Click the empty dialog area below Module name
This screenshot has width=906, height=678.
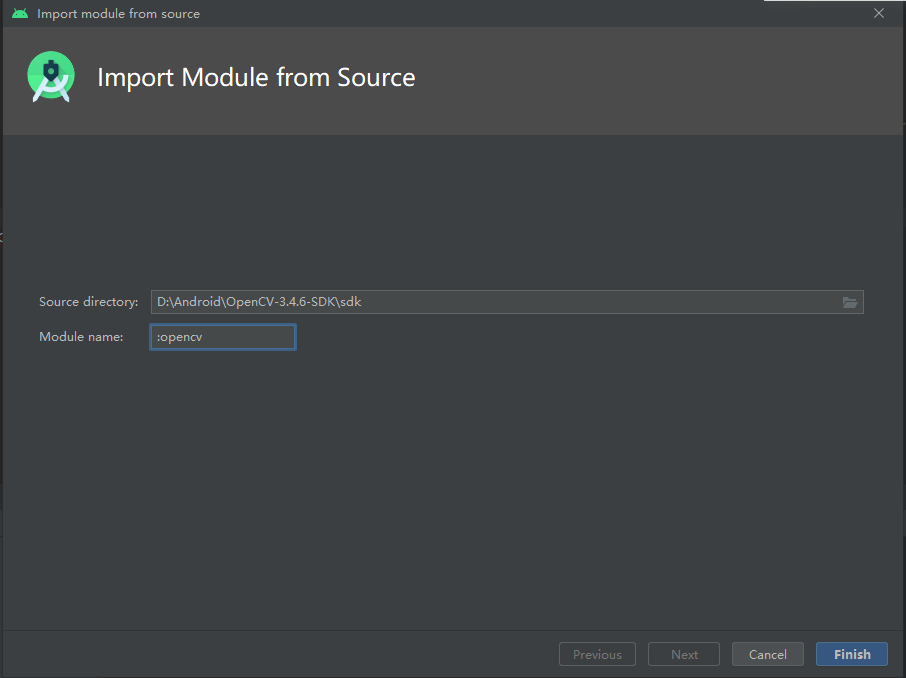tap(450, 480)
